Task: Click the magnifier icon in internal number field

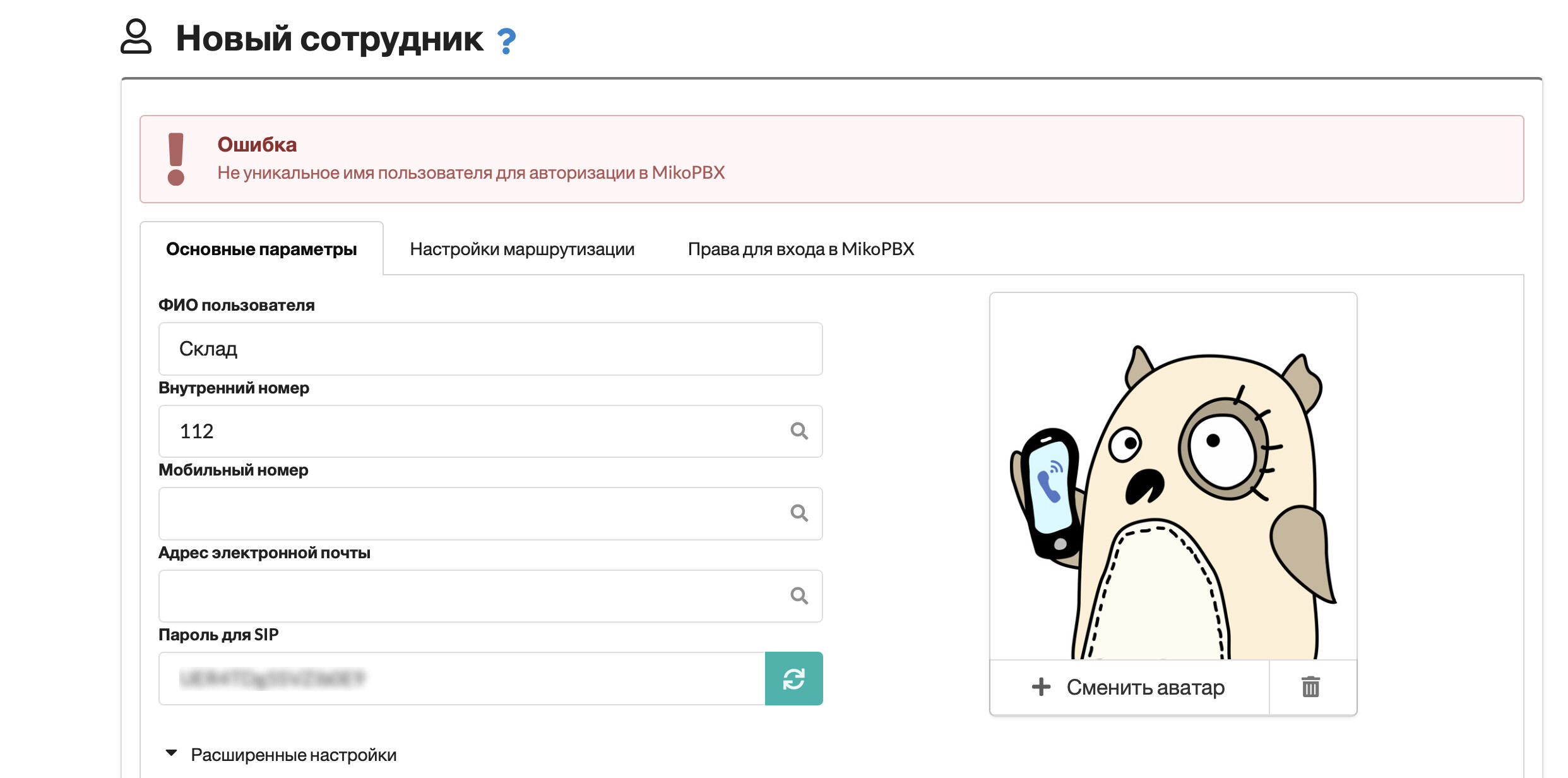Action: pyautogui.click(x=799, y=431)
